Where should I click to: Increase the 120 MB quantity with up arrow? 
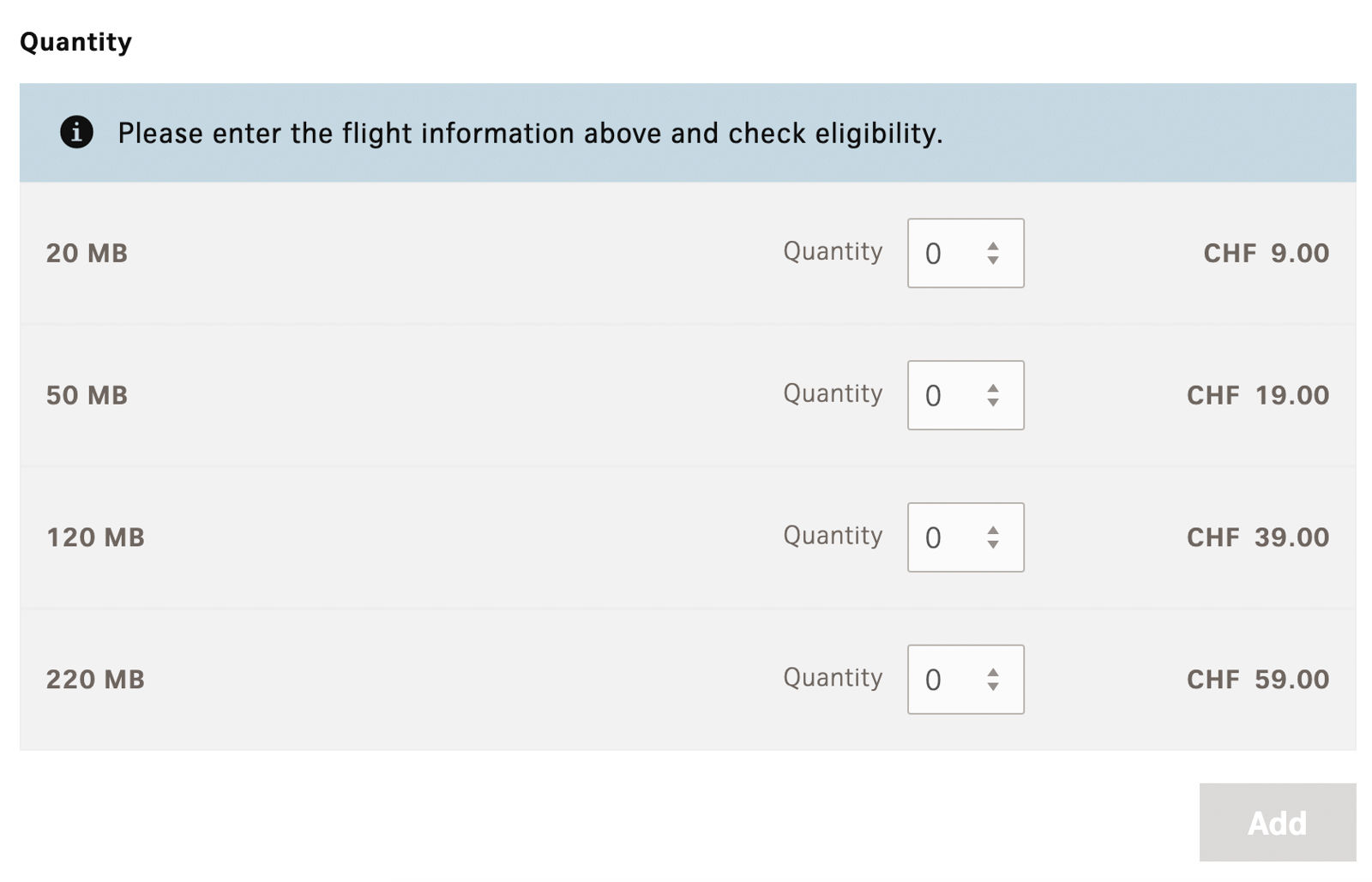tap(993, 531)
